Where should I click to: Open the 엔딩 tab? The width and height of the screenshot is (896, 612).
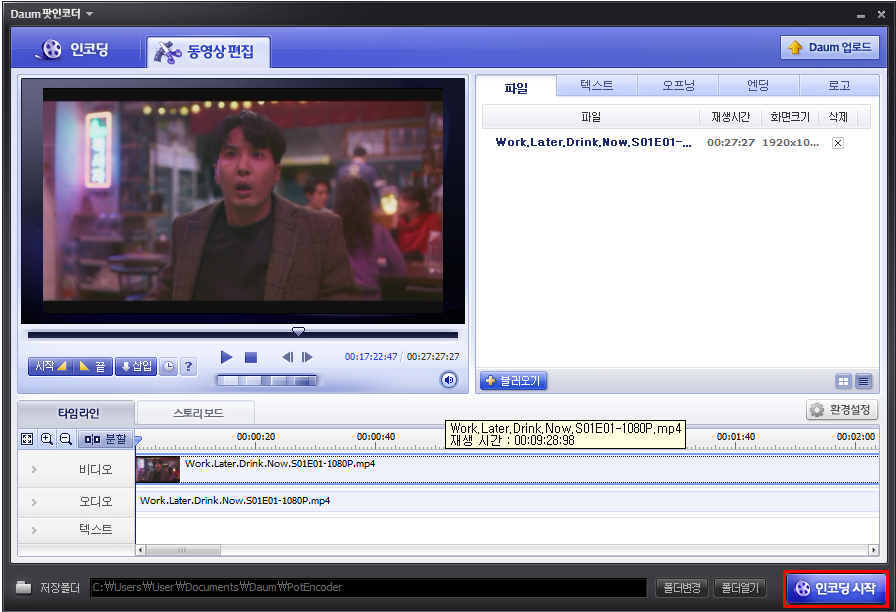758,86
